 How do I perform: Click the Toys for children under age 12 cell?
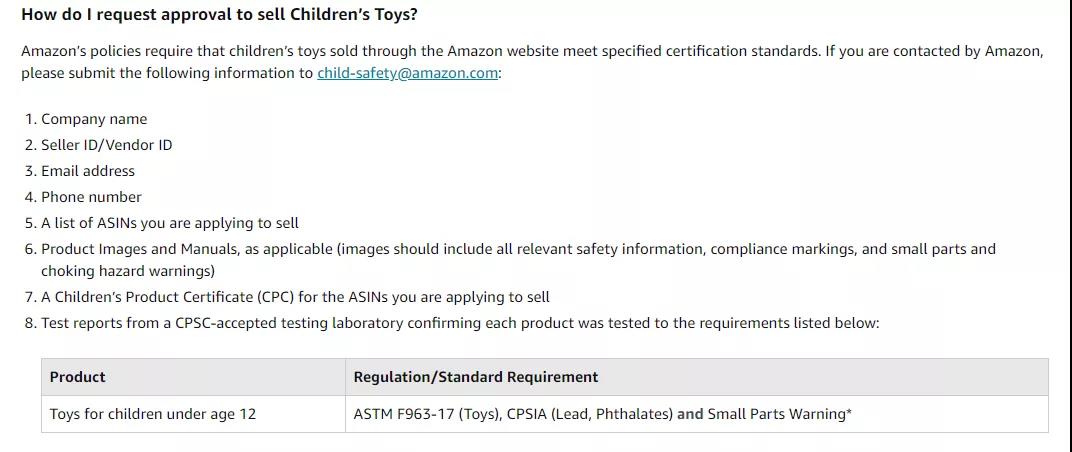[152, 414]
